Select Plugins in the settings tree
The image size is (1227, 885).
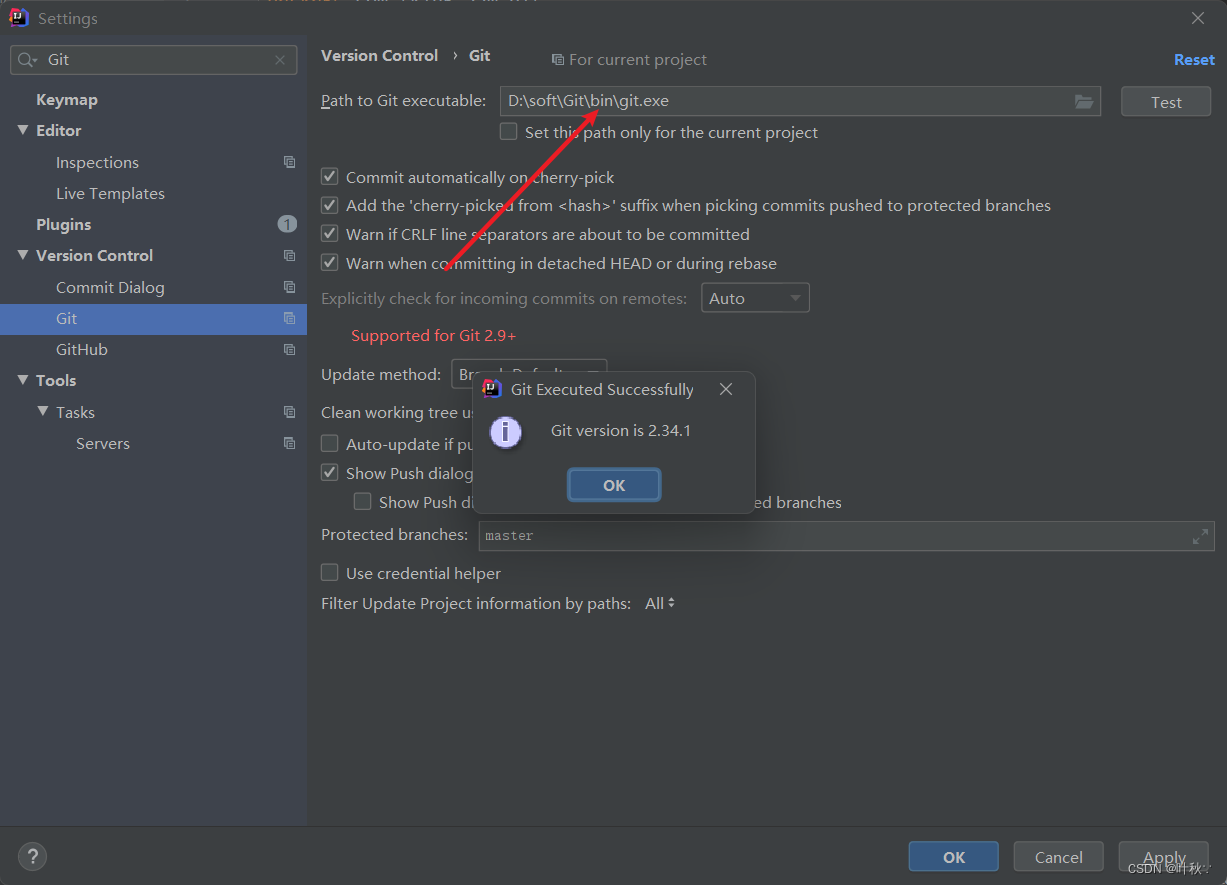[63, 224]
